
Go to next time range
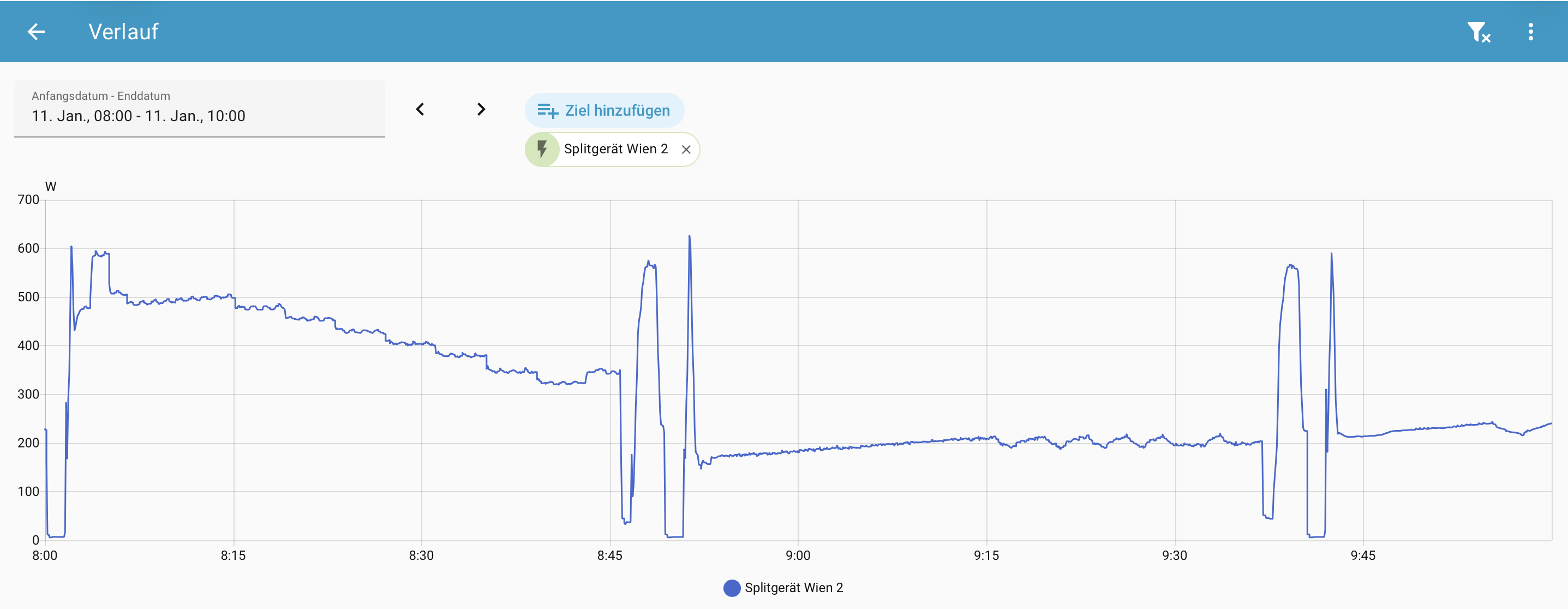point(481,110)
